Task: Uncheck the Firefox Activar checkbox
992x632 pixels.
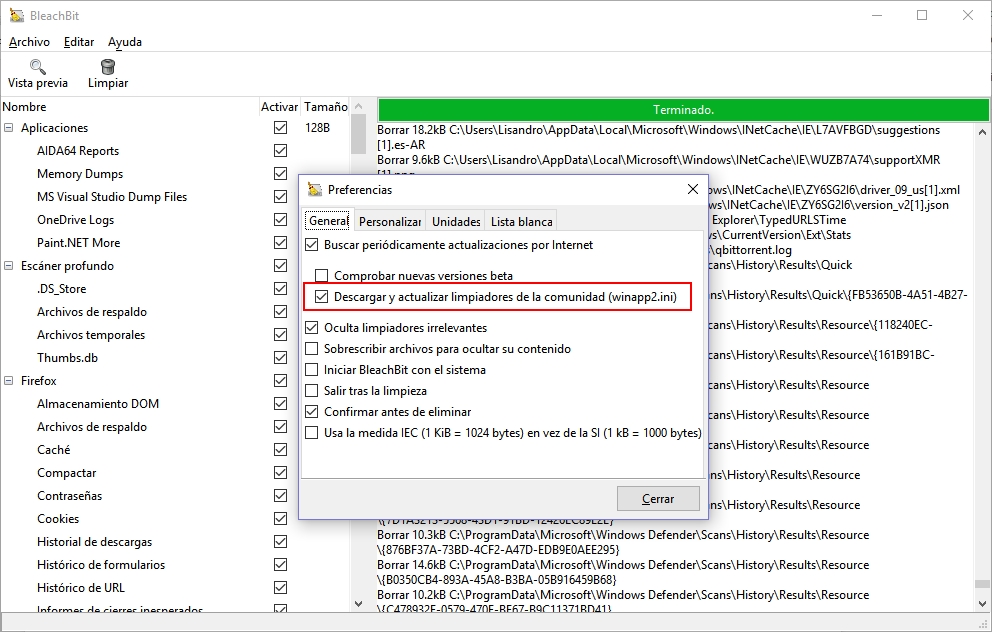Action: tap(280, 381)
